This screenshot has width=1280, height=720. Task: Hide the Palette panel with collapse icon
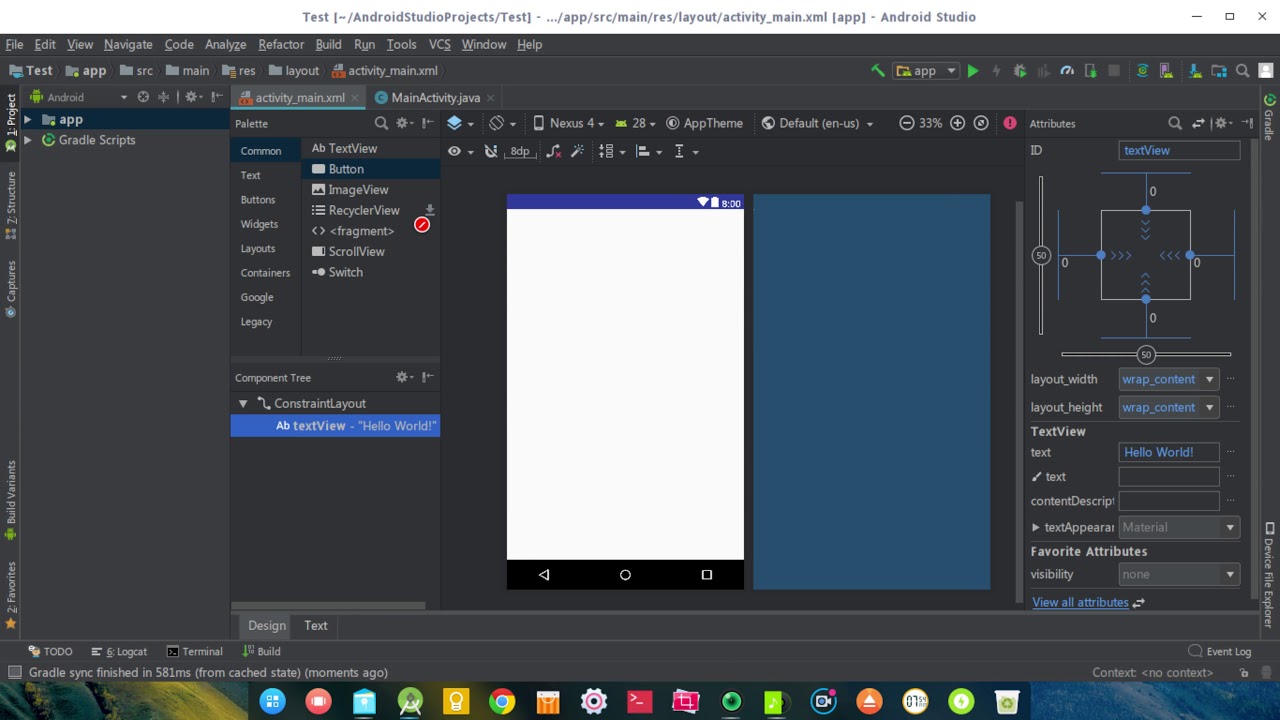pyautogui.click(x=428, y=123)
